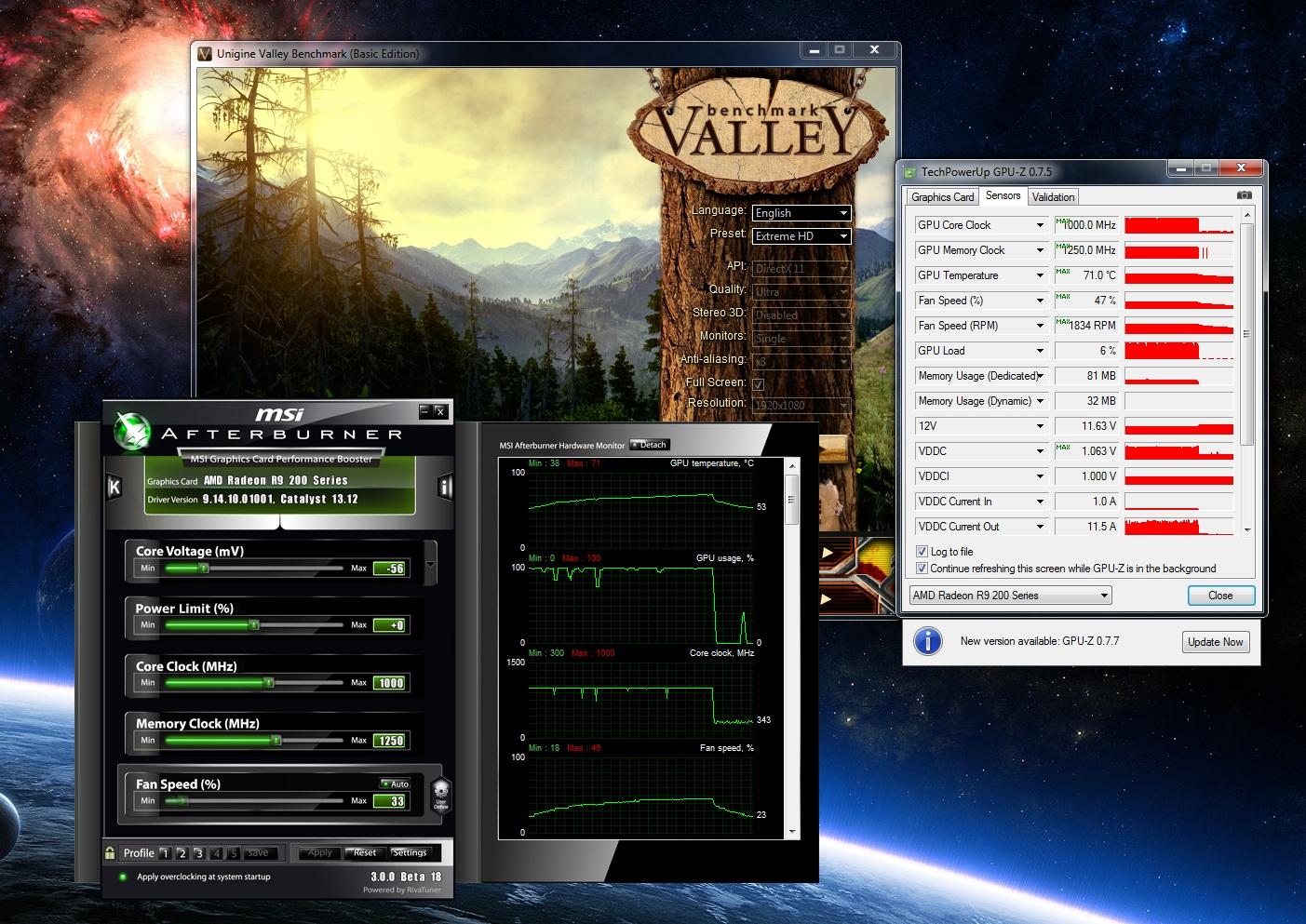1306x924 pixels.
Task: Click the Core Clock value field 1000
Action: pos(390,683)
